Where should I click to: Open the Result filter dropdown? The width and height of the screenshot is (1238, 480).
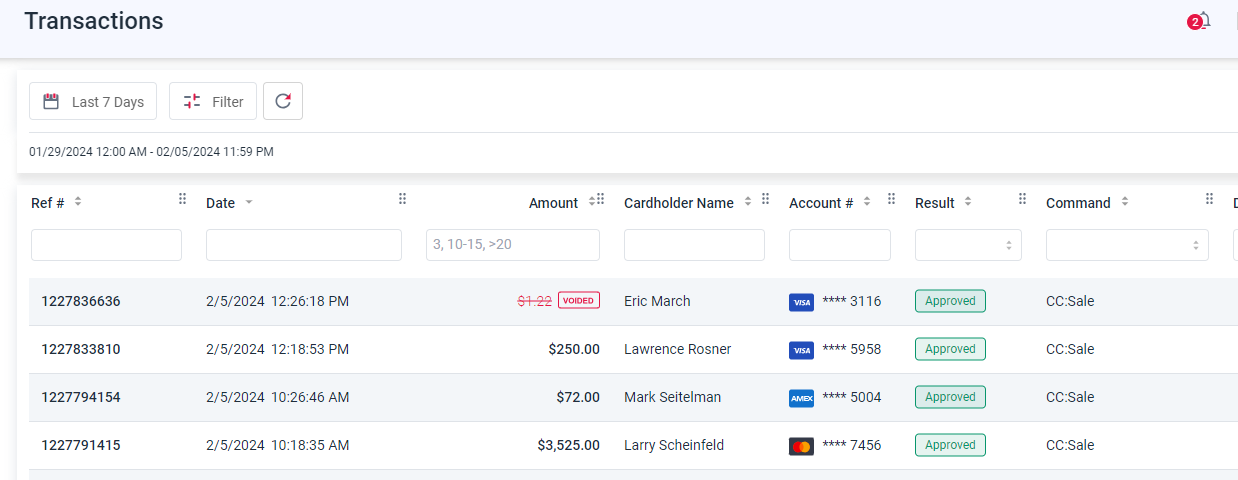click(x=968, y=245)
